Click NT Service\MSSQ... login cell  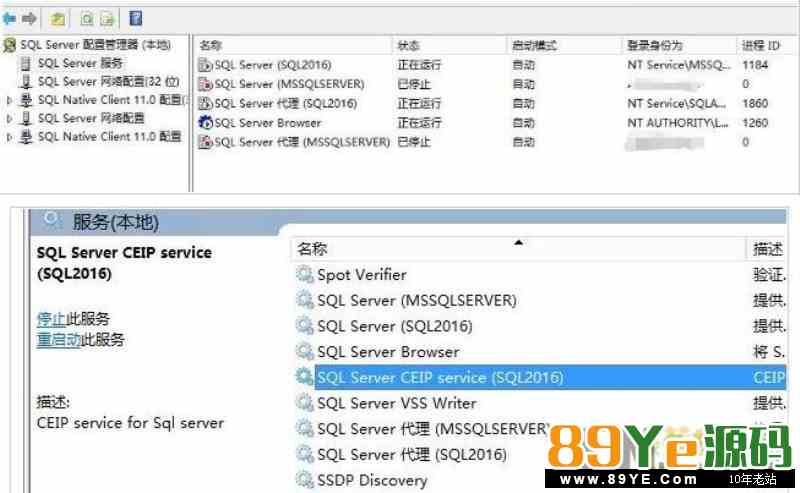tap(679, 65)
